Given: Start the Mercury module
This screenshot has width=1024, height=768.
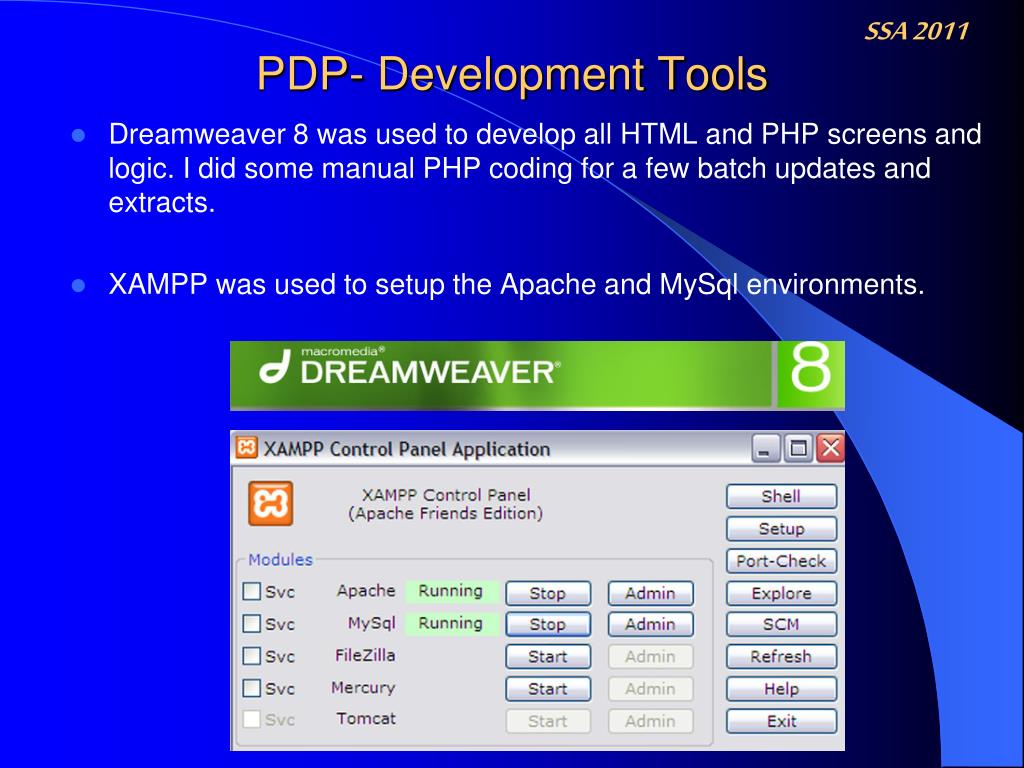Looking at the screenshot, I should point(548,689).
